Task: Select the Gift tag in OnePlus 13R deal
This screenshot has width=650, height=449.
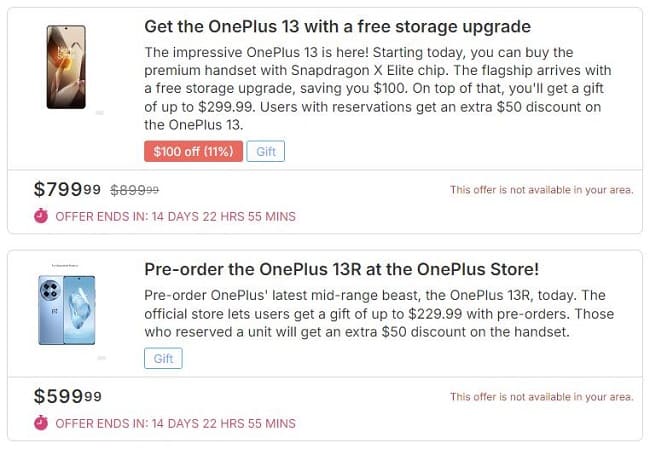Action: (163, 358)
